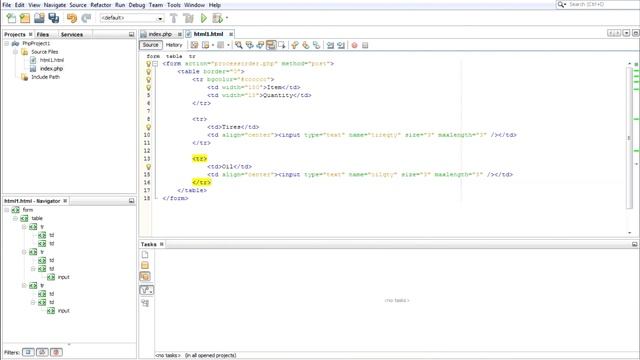
Task: Switch to the Files panel tab
Action: pyautogui.click(x=42, y=34)
